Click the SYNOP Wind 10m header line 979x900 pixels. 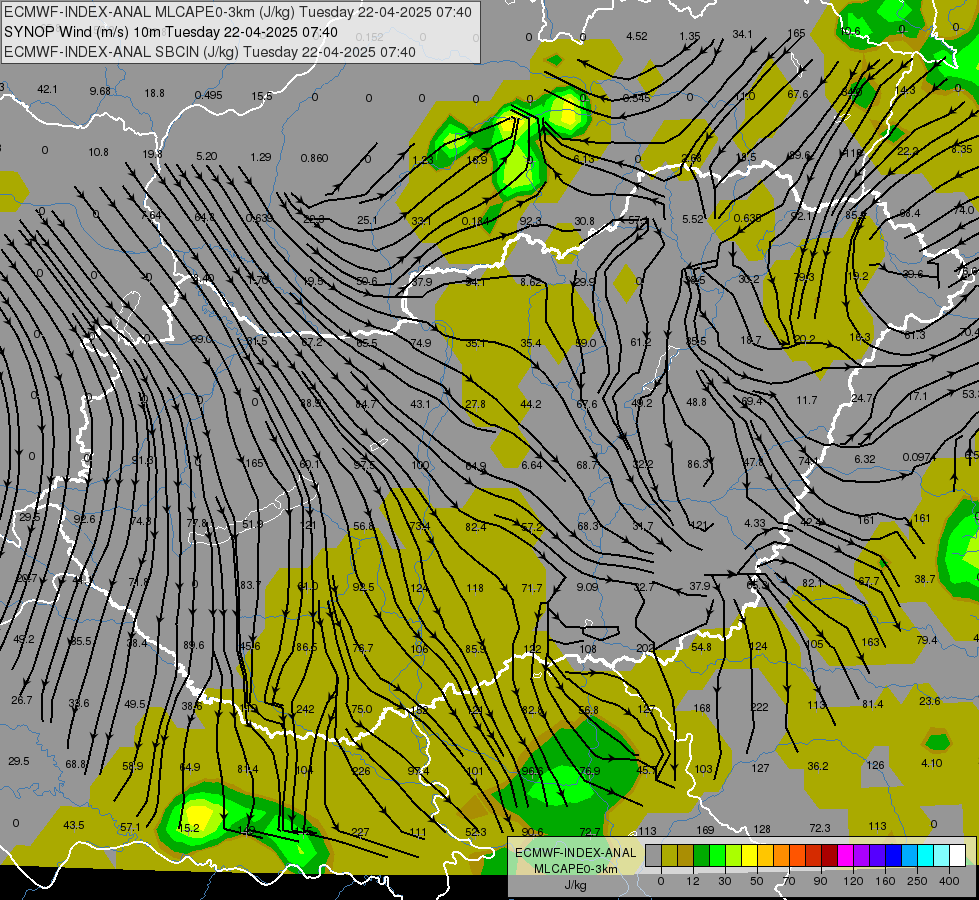coord(171,32)
